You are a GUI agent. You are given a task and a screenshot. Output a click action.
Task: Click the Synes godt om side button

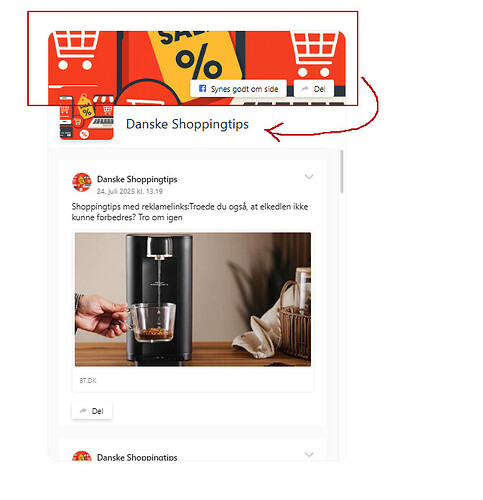(238, 89)
